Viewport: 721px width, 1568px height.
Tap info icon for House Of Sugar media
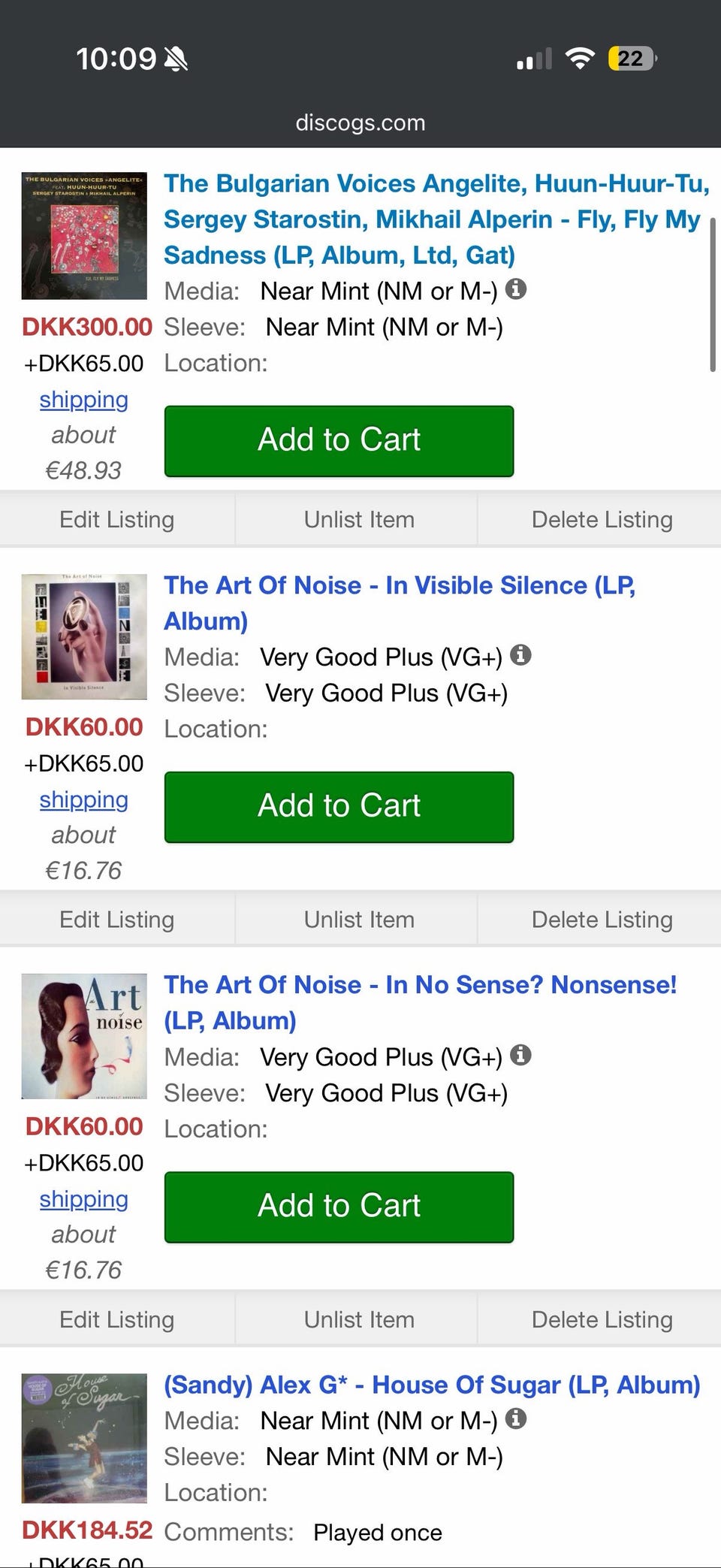click(x=516, y=1418)
